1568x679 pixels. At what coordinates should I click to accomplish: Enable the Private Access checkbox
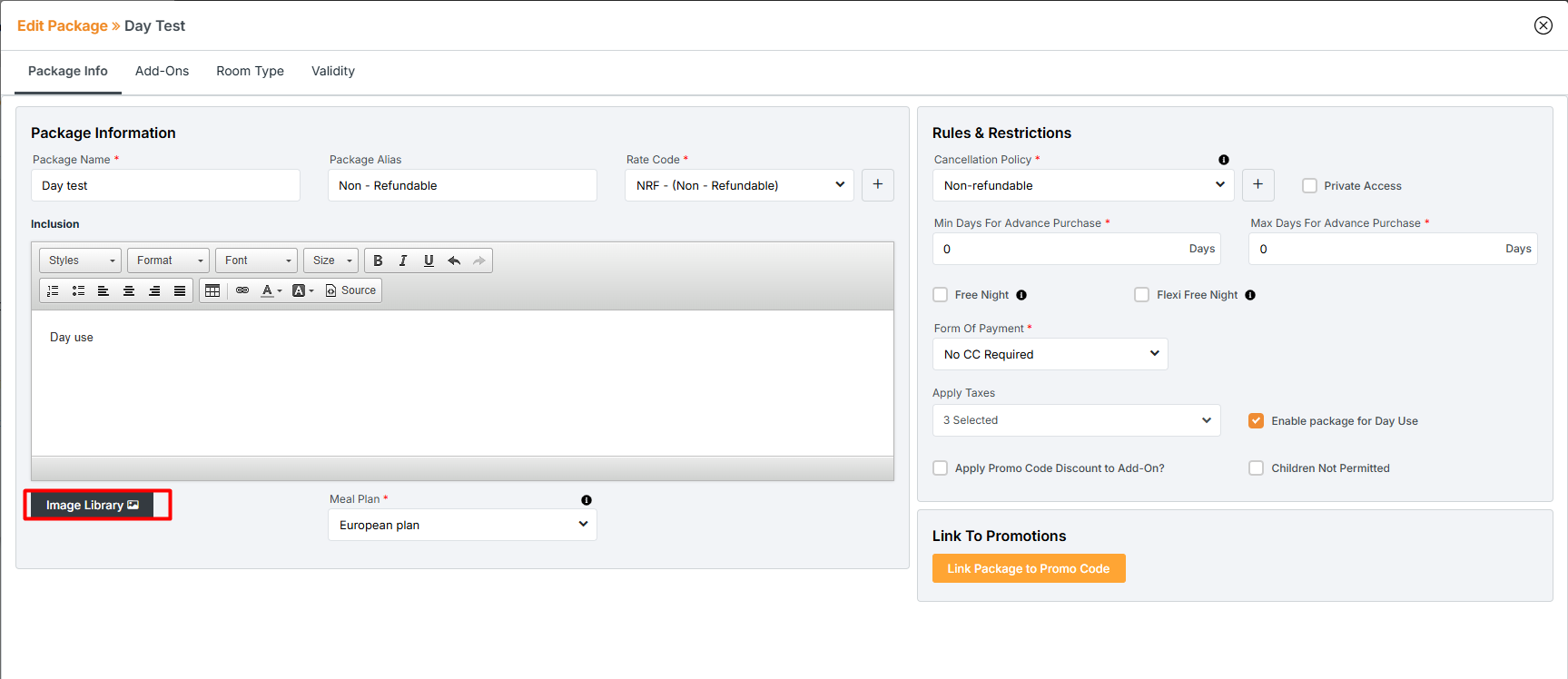click(x=1309, y=186)
